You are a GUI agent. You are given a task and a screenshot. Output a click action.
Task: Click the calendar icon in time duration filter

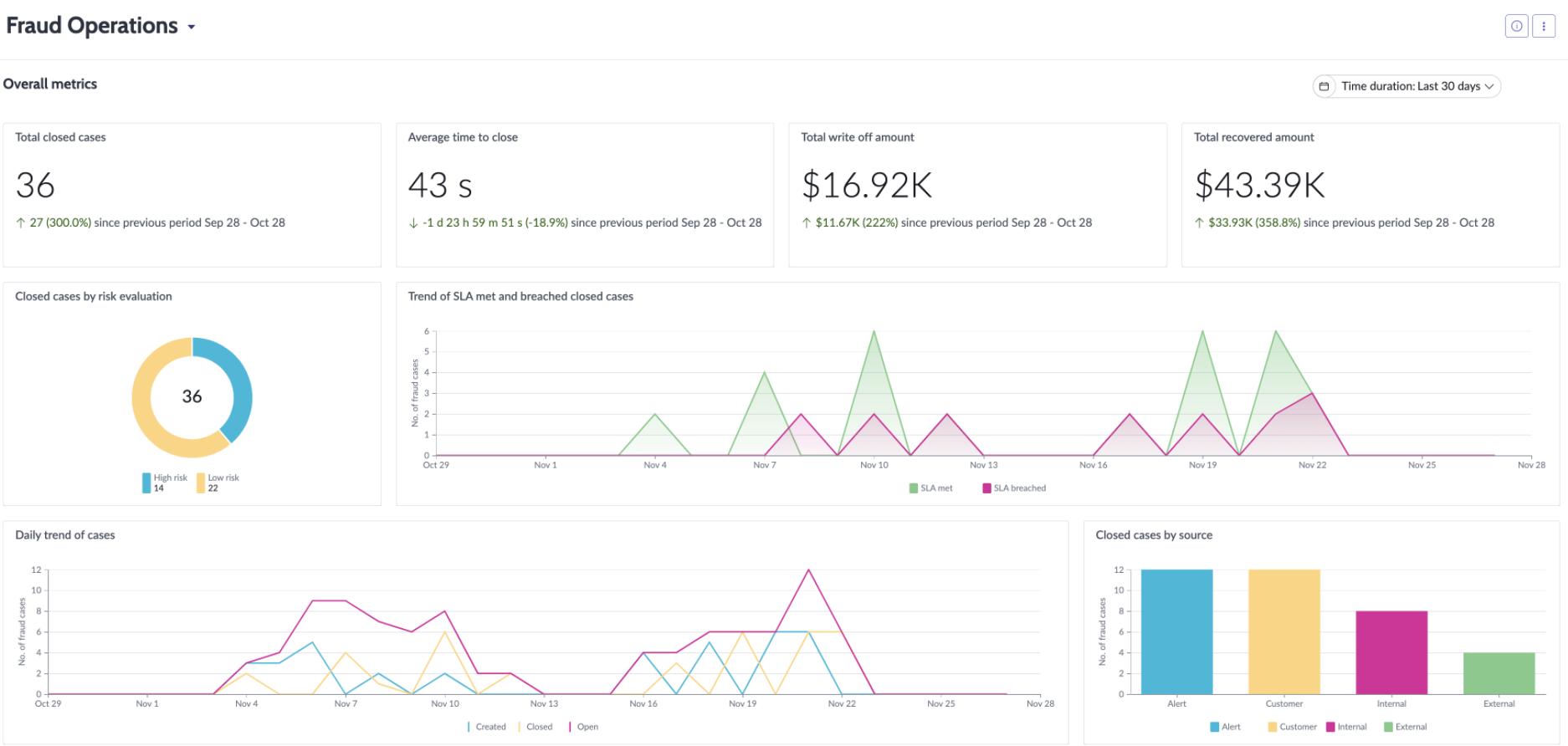coord(1324,86)
